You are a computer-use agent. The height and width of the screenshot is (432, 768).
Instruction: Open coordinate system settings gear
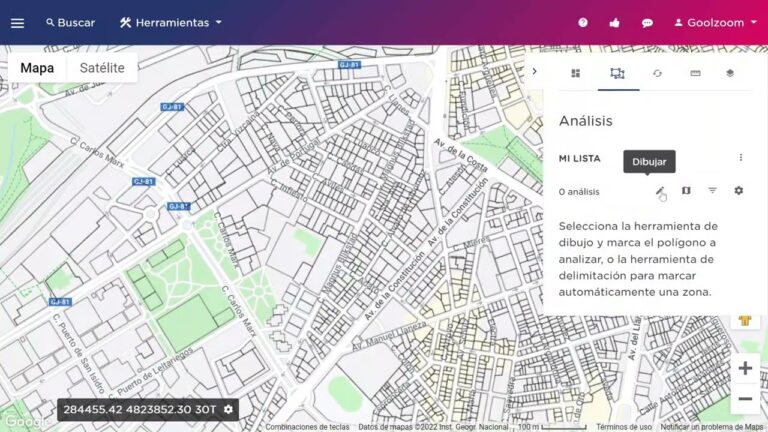(228, 409)
